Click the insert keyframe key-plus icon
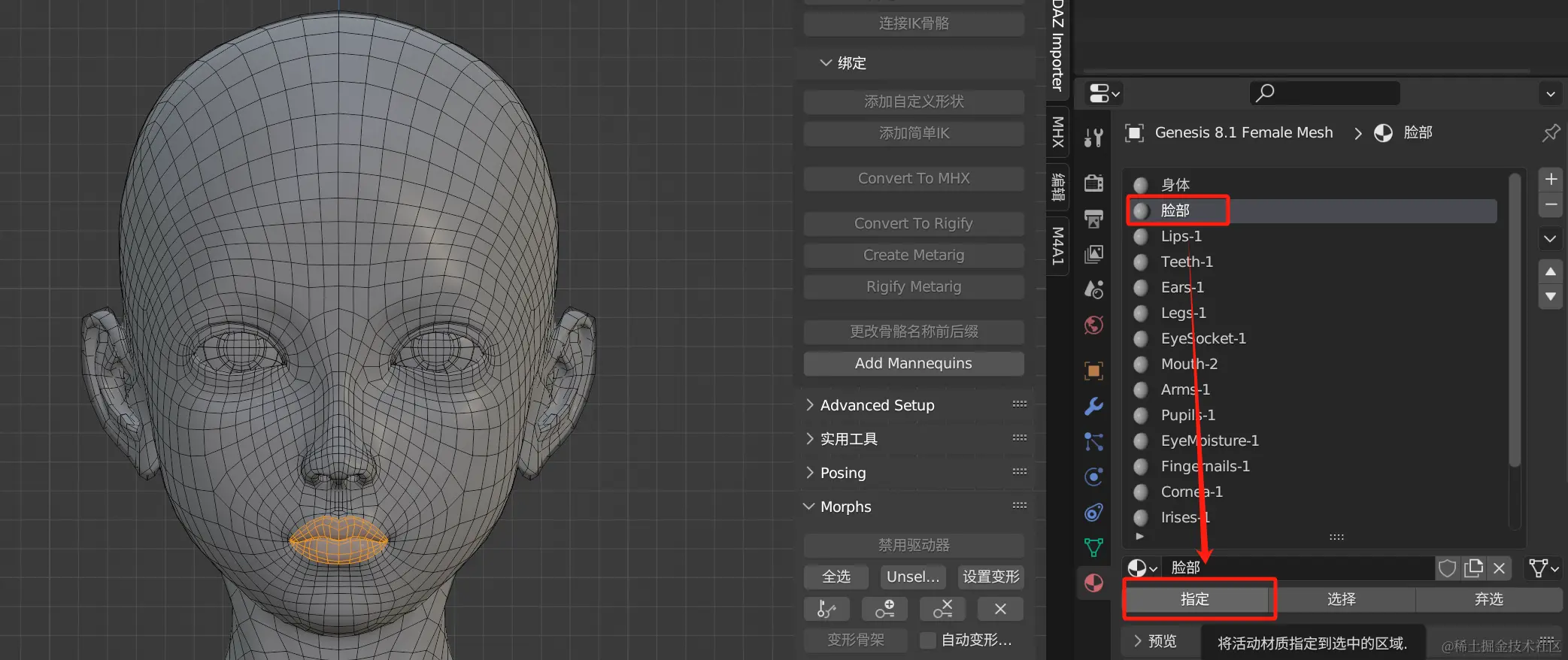Screen dimensions: 1568x660 tap(885, 609)
